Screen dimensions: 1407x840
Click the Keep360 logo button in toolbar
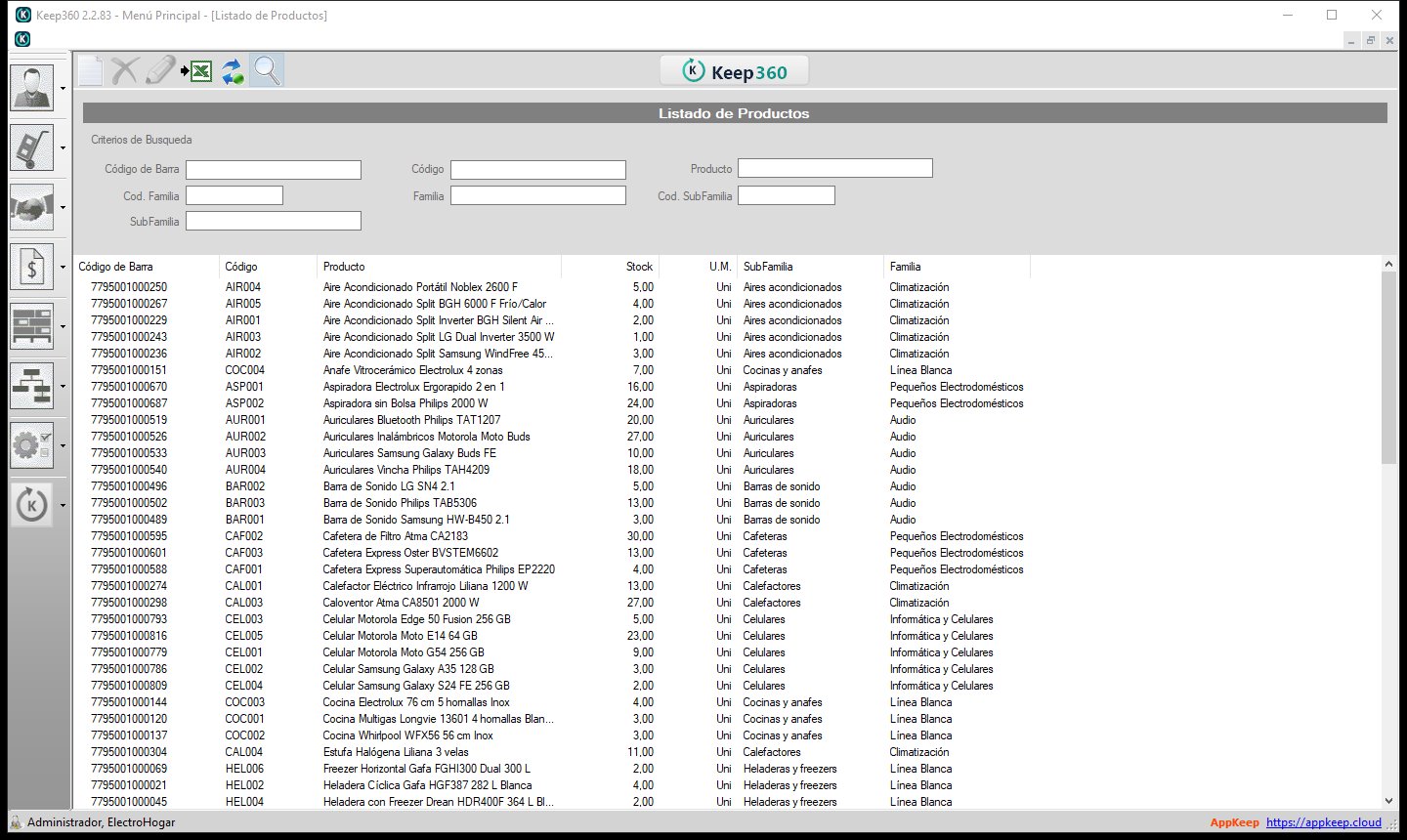pos(735,71)
